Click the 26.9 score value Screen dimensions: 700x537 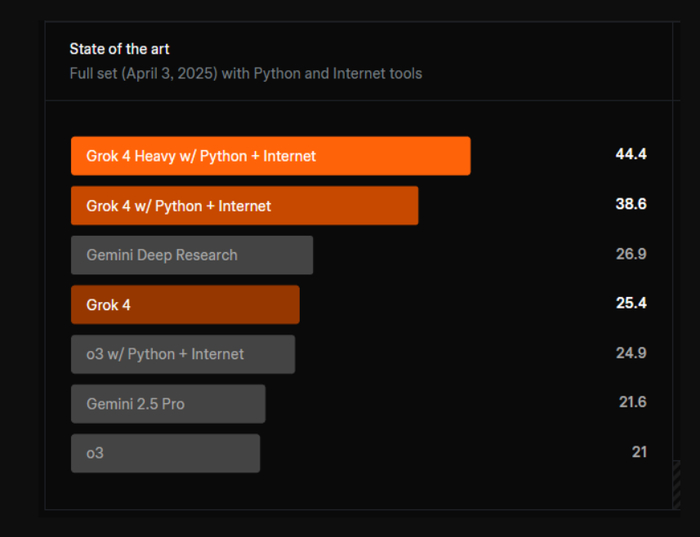tap(631, 254)
